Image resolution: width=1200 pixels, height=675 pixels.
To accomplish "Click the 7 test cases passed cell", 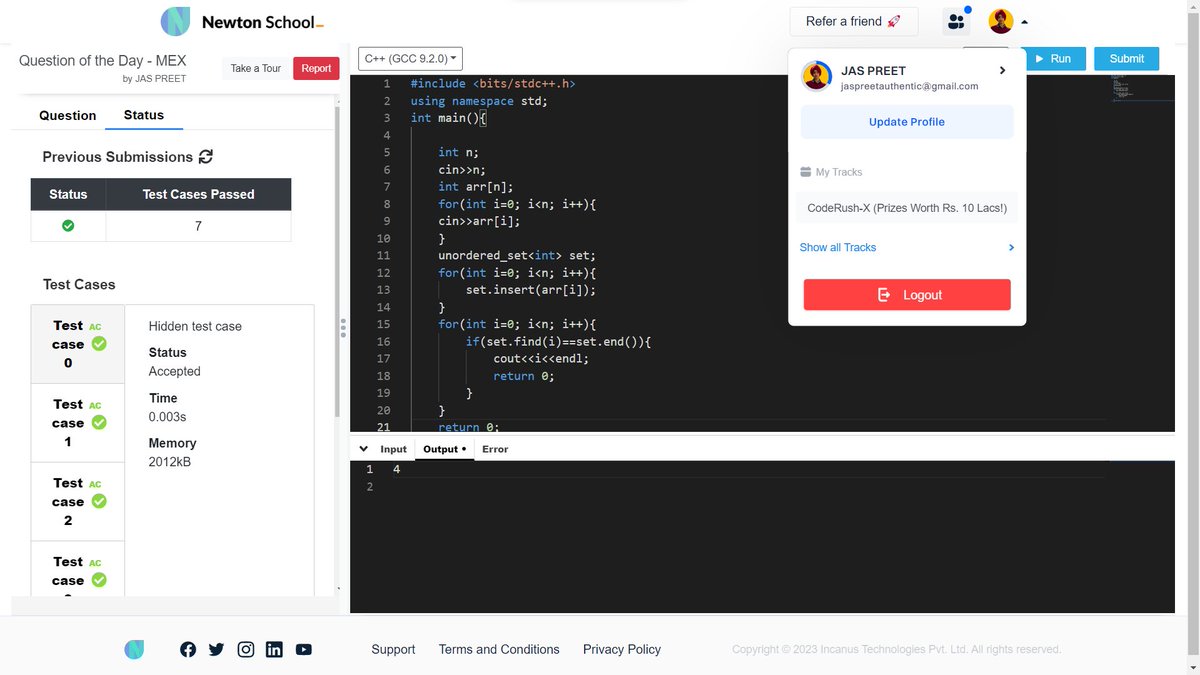I will (x=198, y=226).
